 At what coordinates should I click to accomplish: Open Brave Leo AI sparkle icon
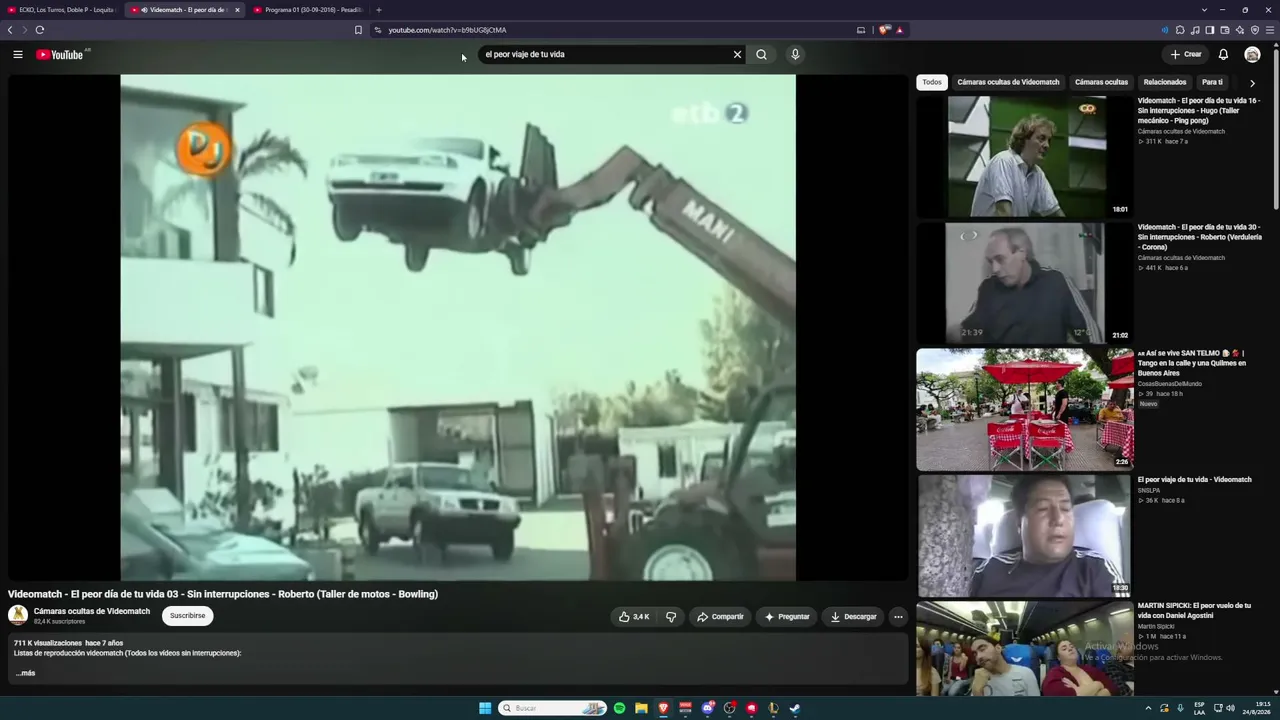(1240, 30)
